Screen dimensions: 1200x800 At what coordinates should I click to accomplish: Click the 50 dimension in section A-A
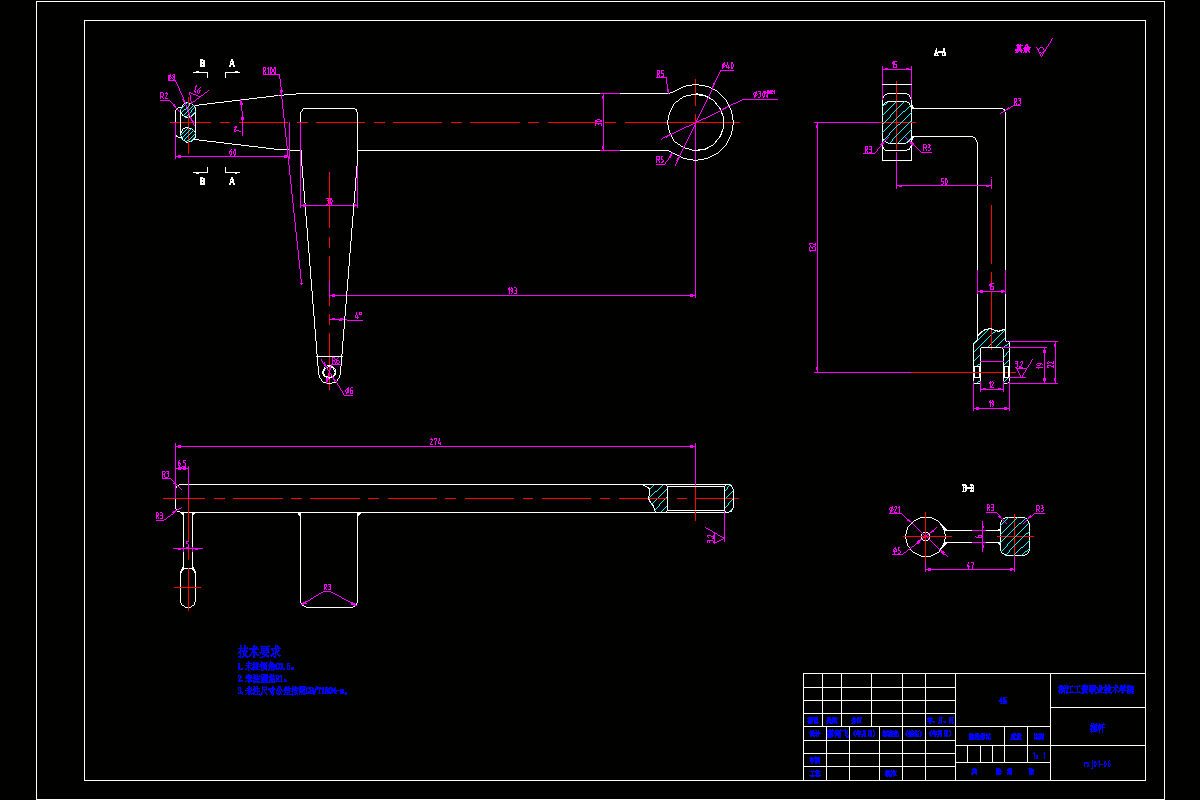point(944,181)
